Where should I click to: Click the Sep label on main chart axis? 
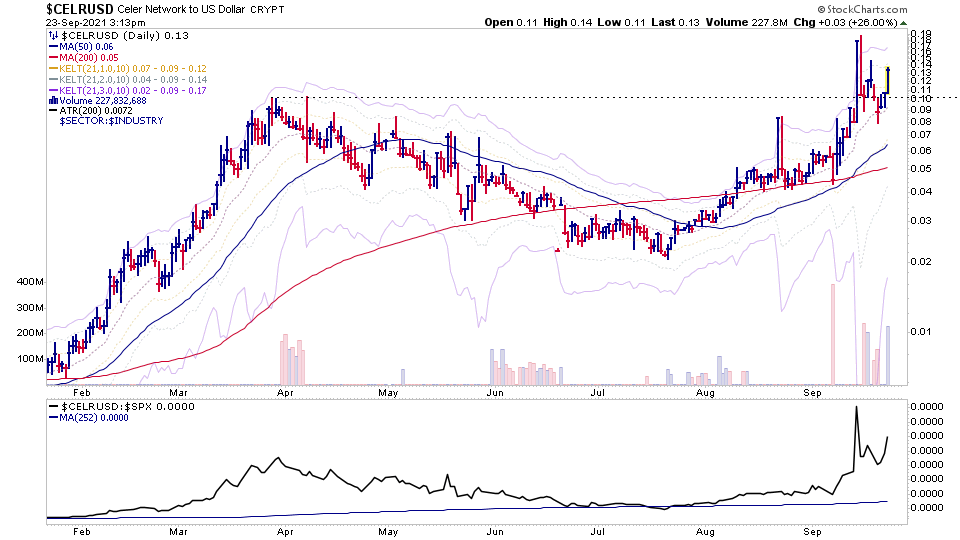(812, 392)
